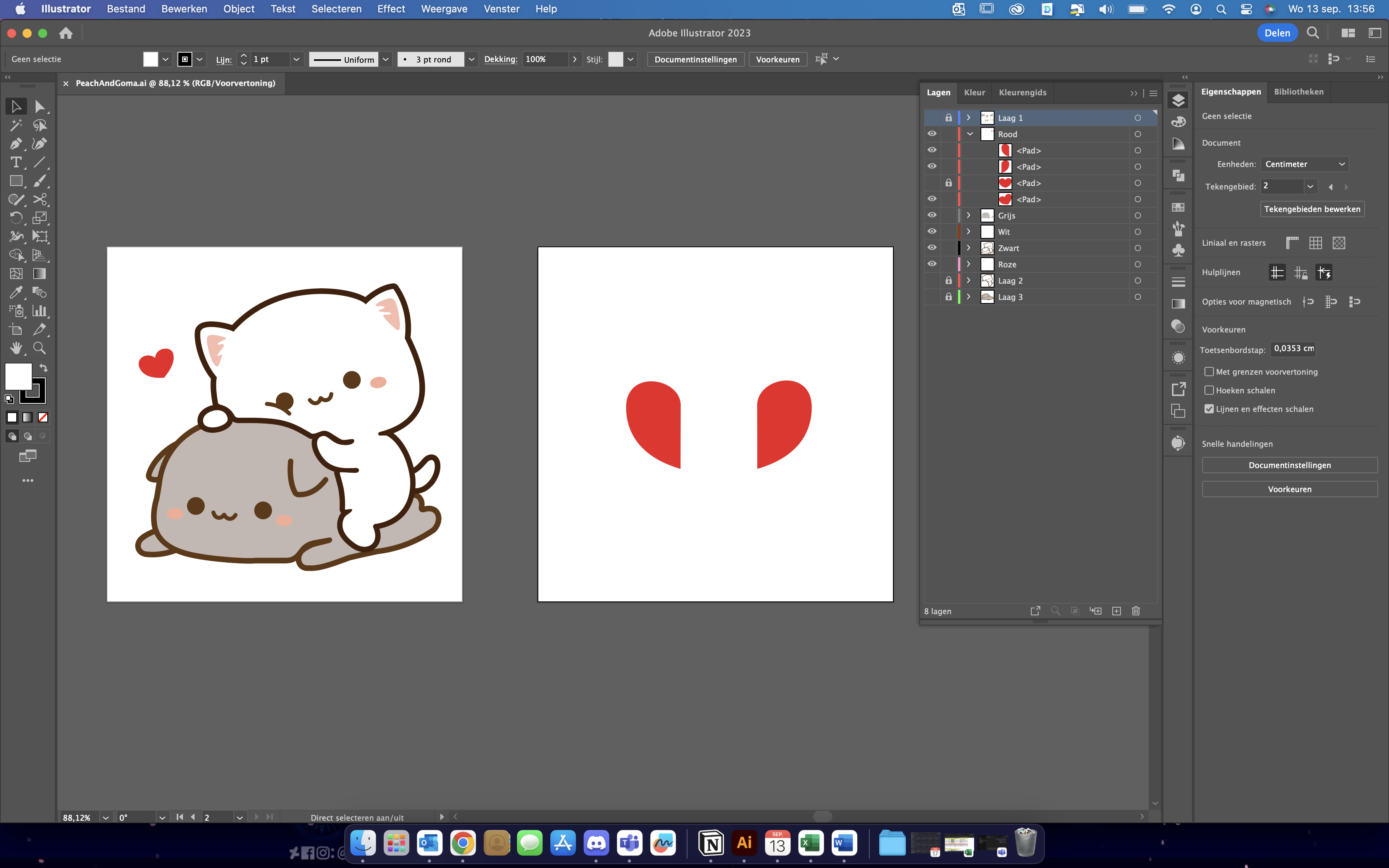Switch to the Kleurengids tab
This screenshot has height=868, width=1389.
[1022, 93]
